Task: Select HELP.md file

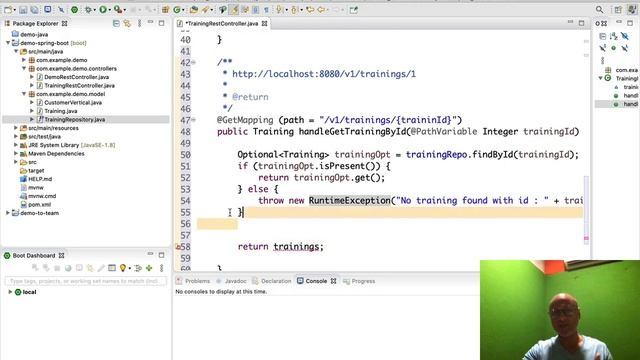Action: (x=40, y=179)
